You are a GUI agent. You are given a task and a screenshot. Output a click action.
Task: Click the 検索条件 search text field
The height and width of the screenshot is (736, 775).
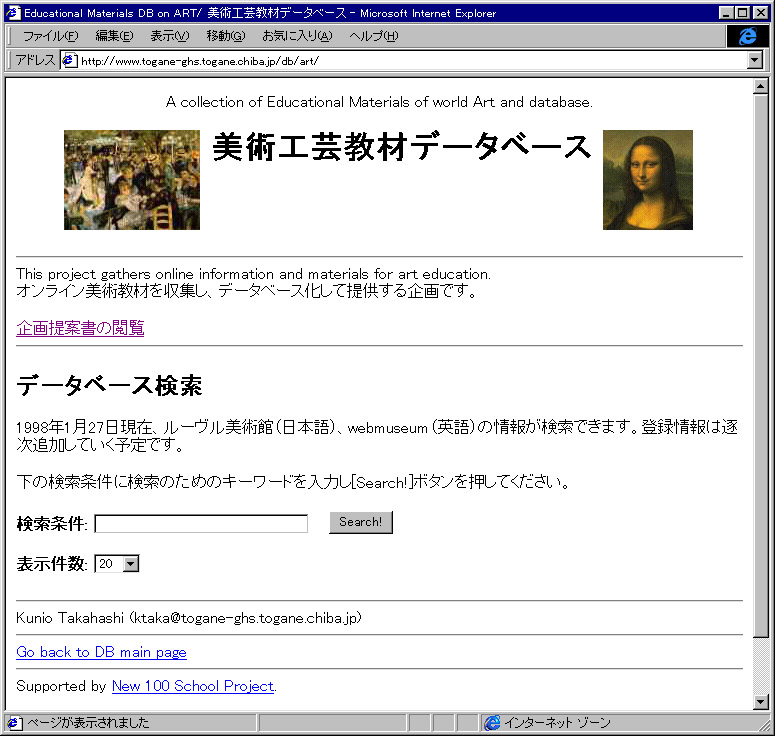pyautogui.click(x=201, y=523)
